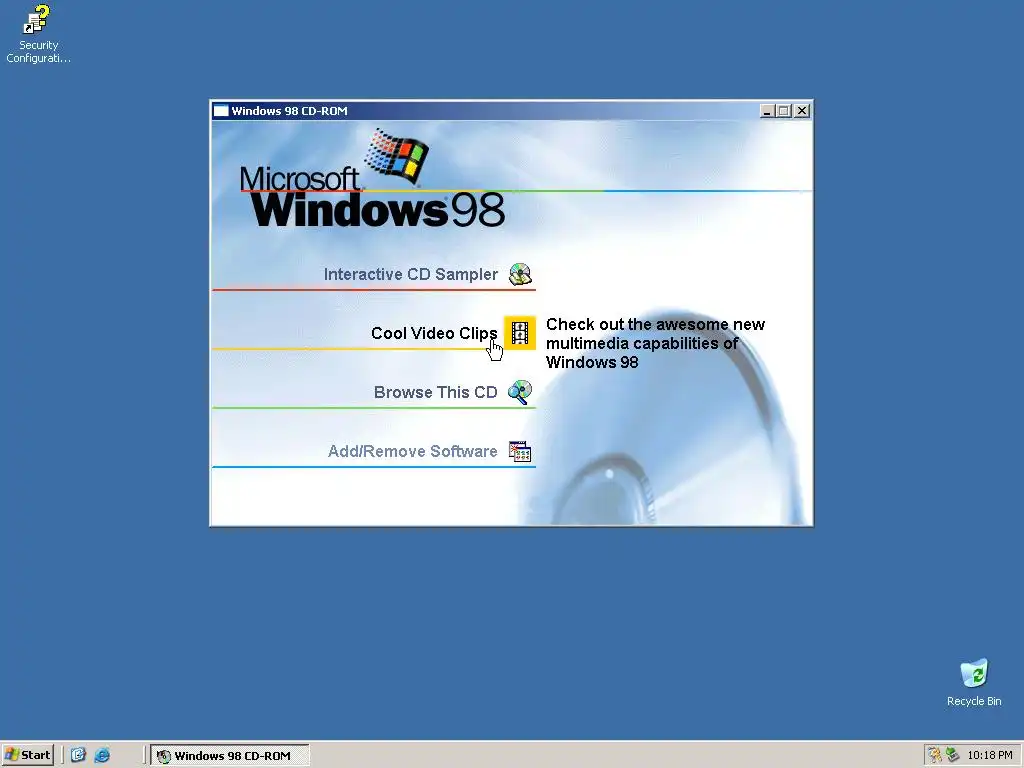The height and width of the screenshot is (768, 1024).
Task: Click the Windows 98 CD-ROM title bar text
Action: (289, 111)
